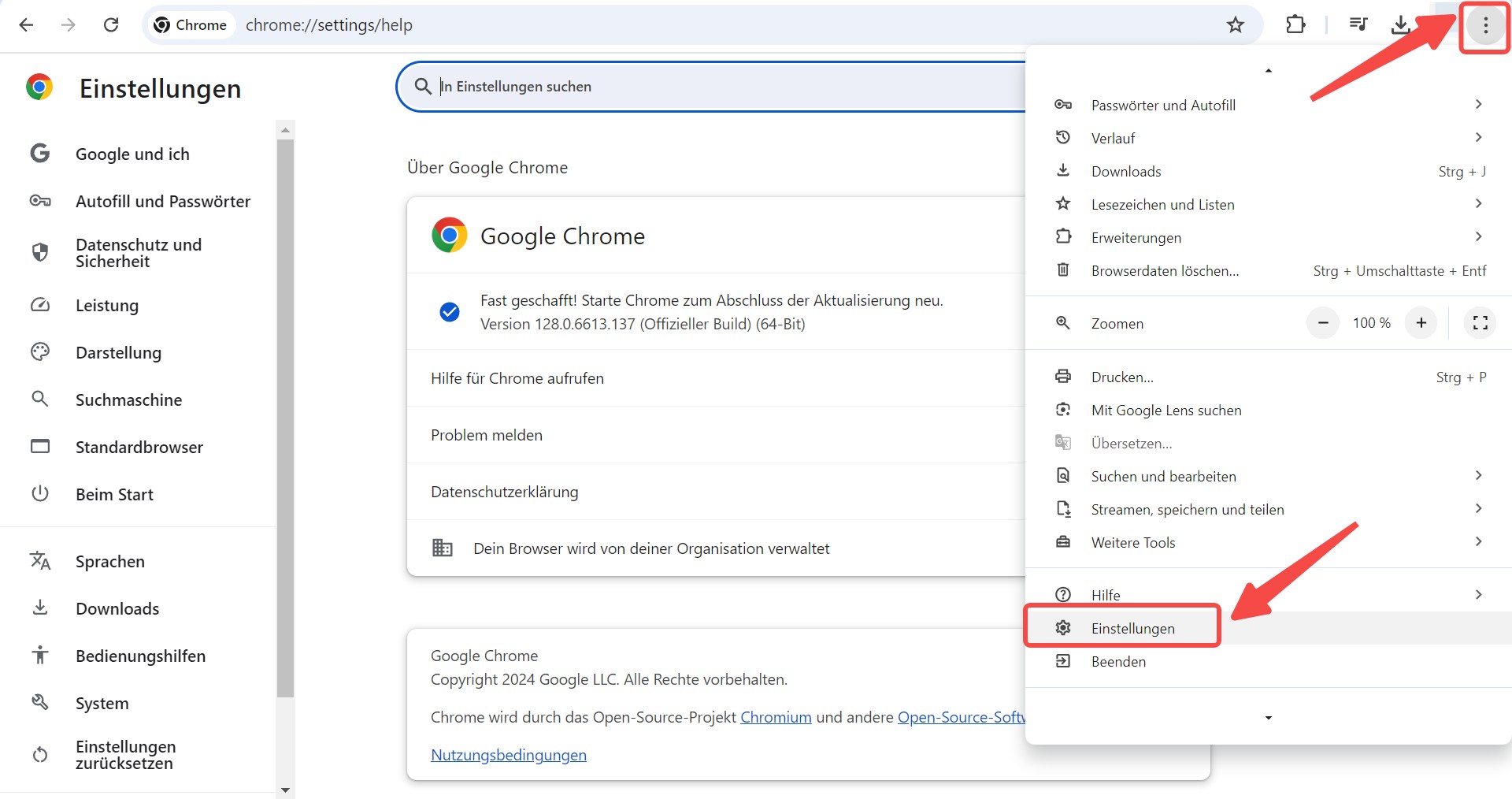Click 'Hilfe für Chrome aufrufen' row
This screenshot has height=799, width=1512.
pos(716,378)
